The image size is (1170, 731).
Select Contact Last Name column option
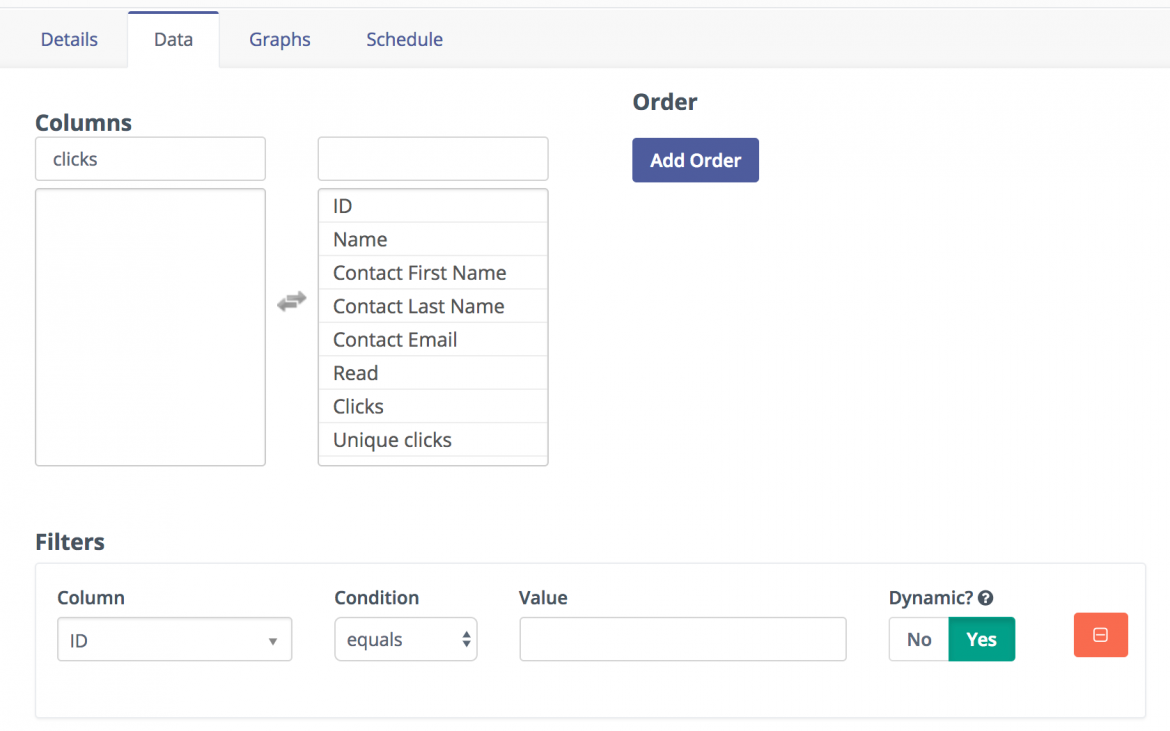tap(418, 306)
